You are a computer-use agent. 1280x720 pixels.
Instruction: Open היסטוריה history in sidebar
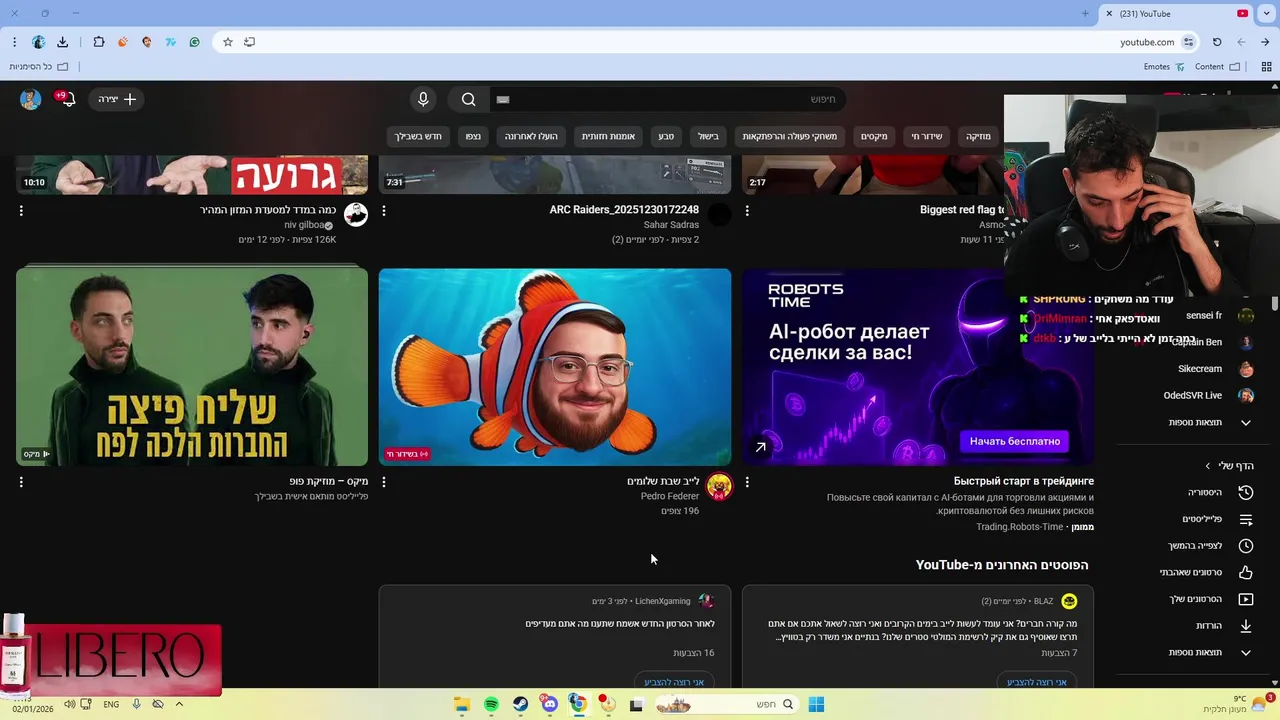point(1221,492)
